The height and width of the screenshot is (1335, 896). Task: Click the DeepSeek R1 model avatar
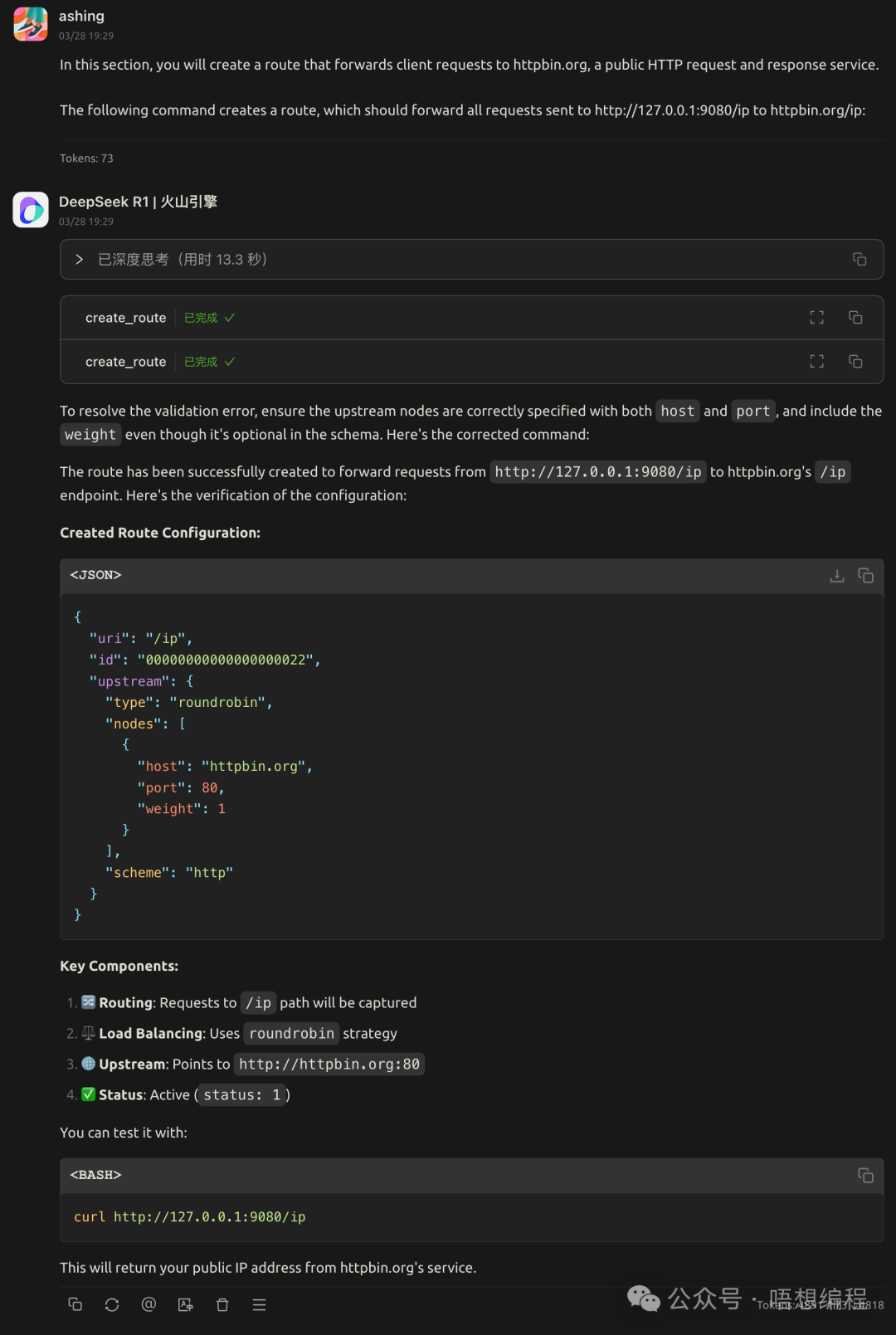(31, 210)
